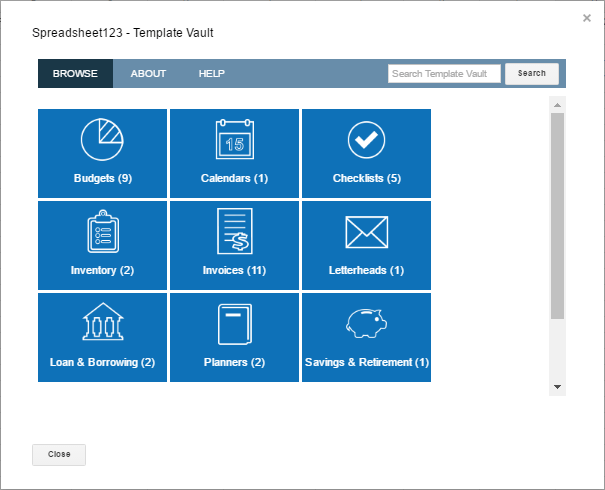The width and height of the screenshot is (605, 490).
Task: Click the scrollbar down arrow
Action: pos(557,387)
